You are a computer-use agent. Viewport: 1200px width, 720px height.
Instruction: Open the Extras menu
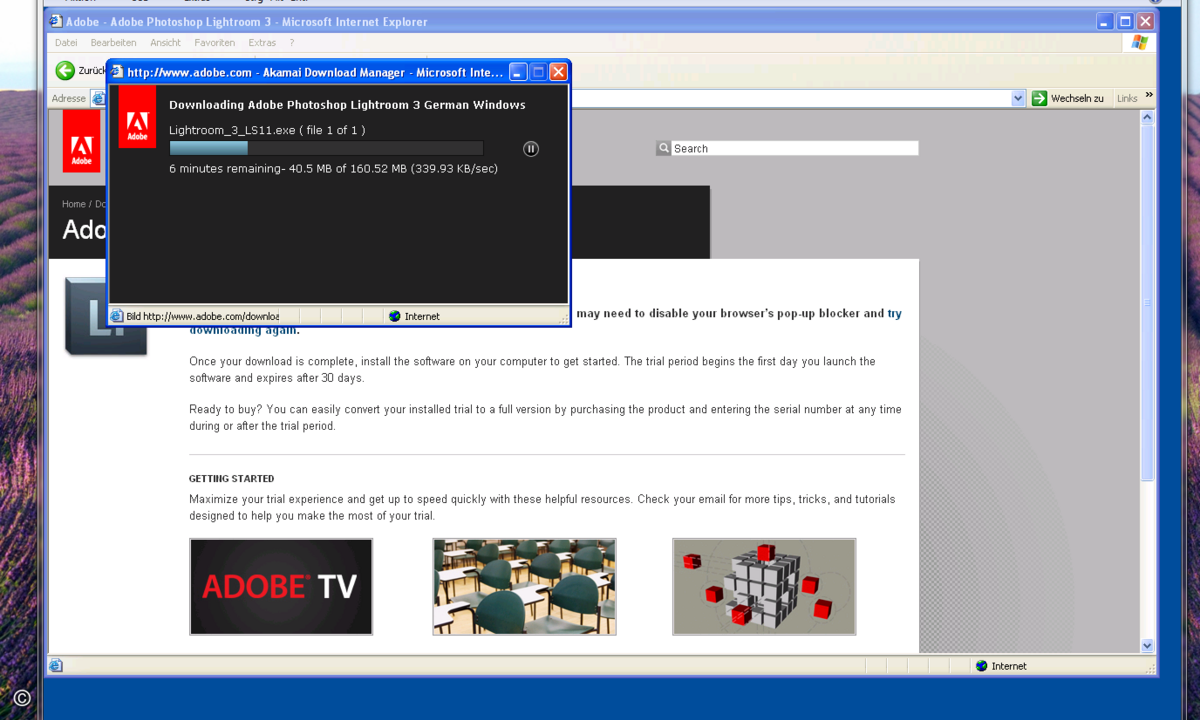pyautogui.click(x=262, y=43)
